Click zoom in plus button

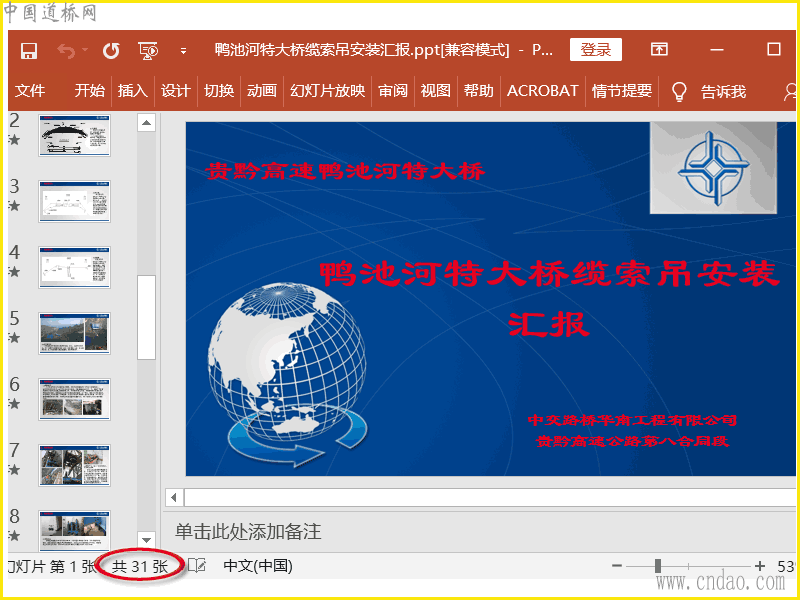tap(760, 565)
